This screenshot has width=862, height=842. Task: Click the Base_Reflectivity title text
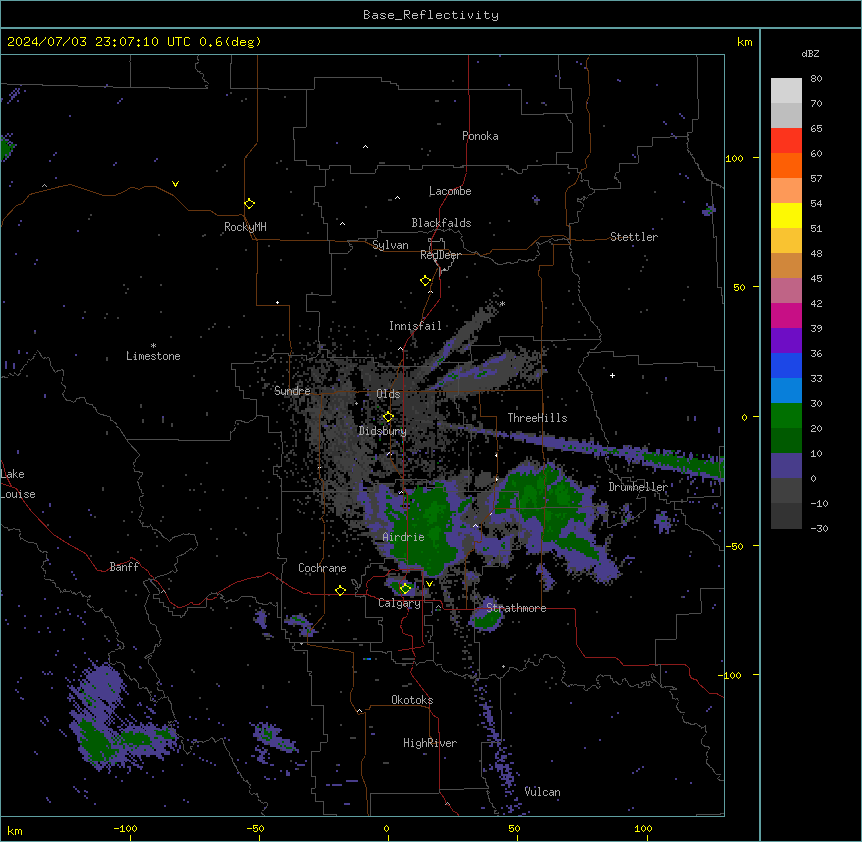pyautogui.click(x=431, y=15)
